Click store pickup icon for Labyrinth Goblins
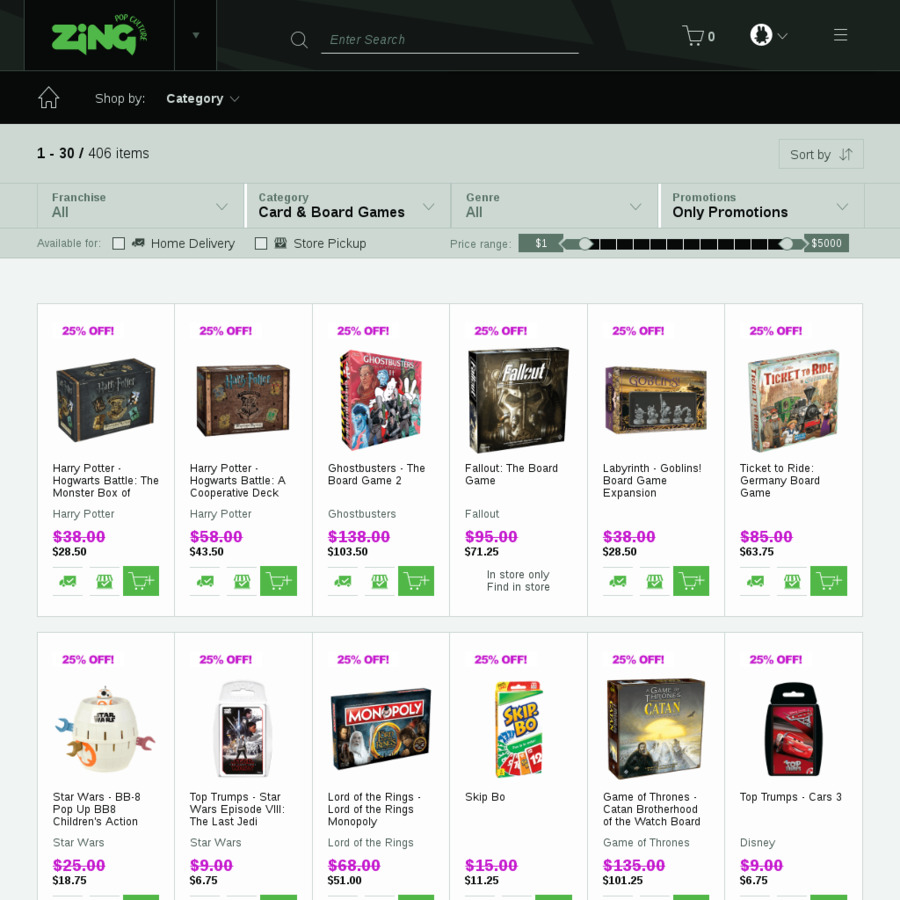900x900 pixels. pyautogui.click(x=655, y=581)
